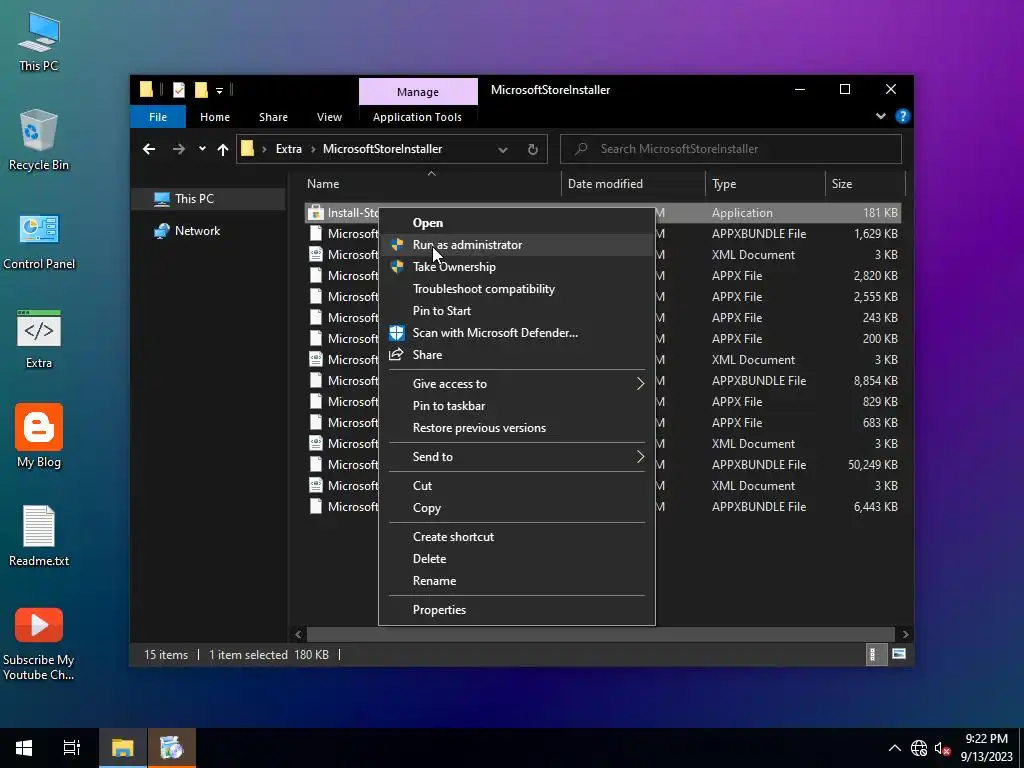Click the horizontal scrollbar track
1024x768 pixels.
pos(601,634)
